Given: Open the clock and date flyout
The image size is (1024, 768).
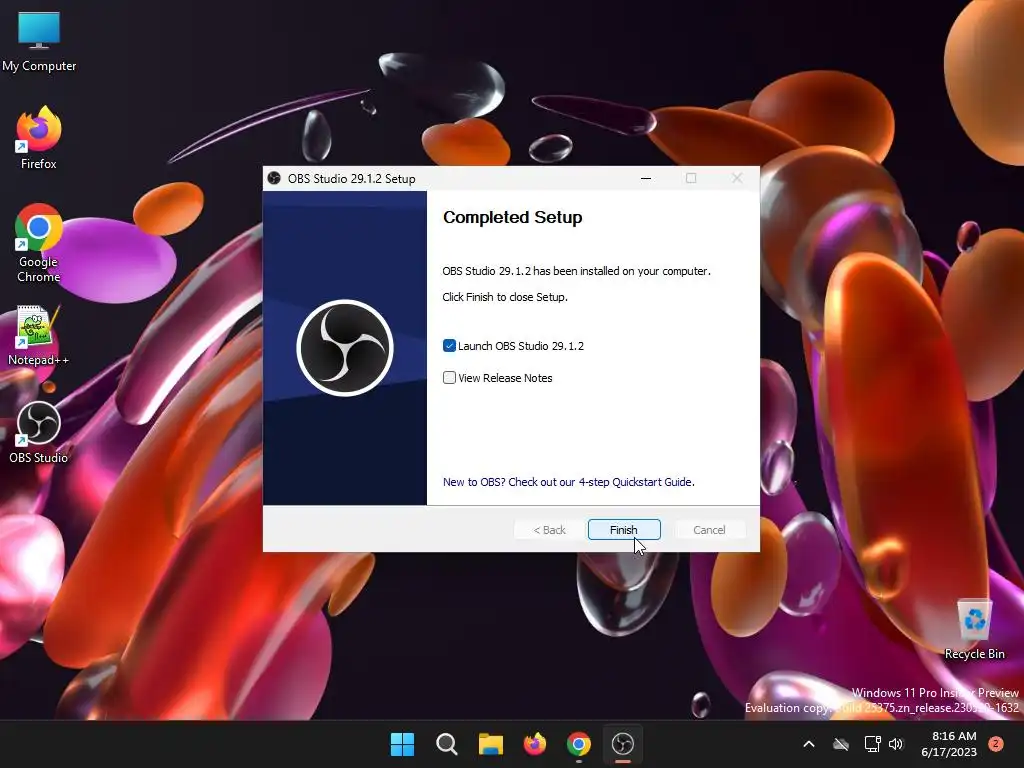Looking at the screenshot, I should point(949,744).
